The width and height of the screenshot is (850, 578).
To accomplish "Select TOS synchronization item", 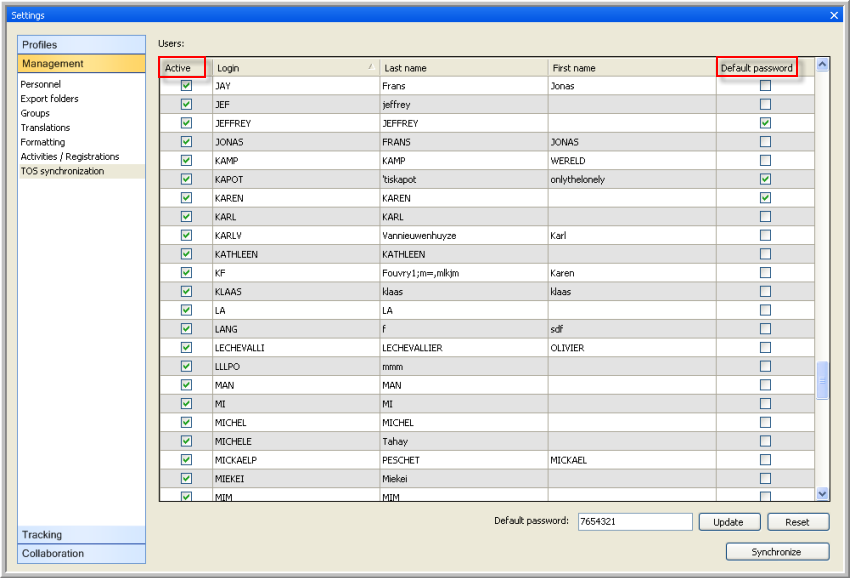I will coord(62,171).
